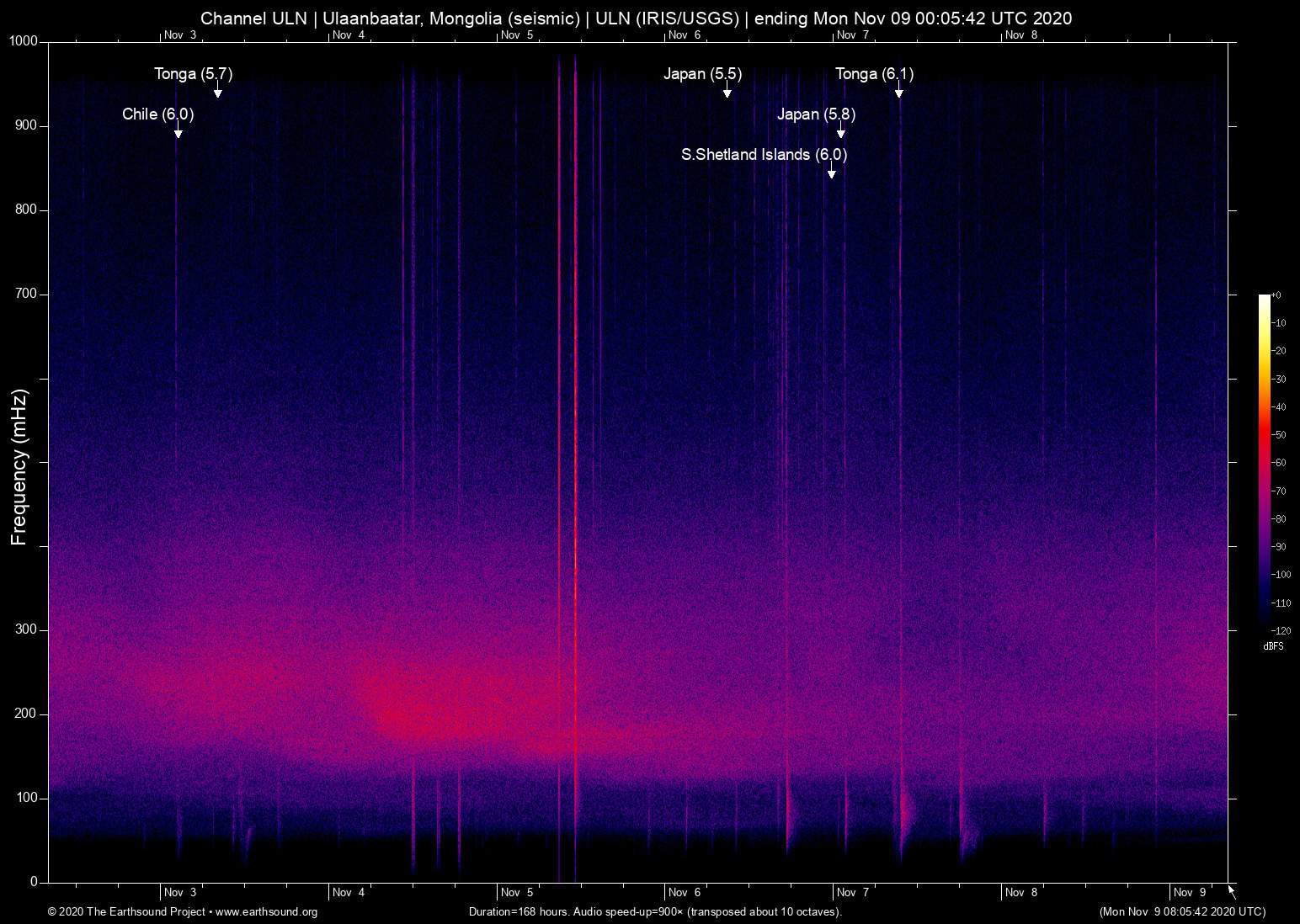1300x924 pixels.
Task: Click the 300 mHz frequency tick
Action: coord(26,629)
